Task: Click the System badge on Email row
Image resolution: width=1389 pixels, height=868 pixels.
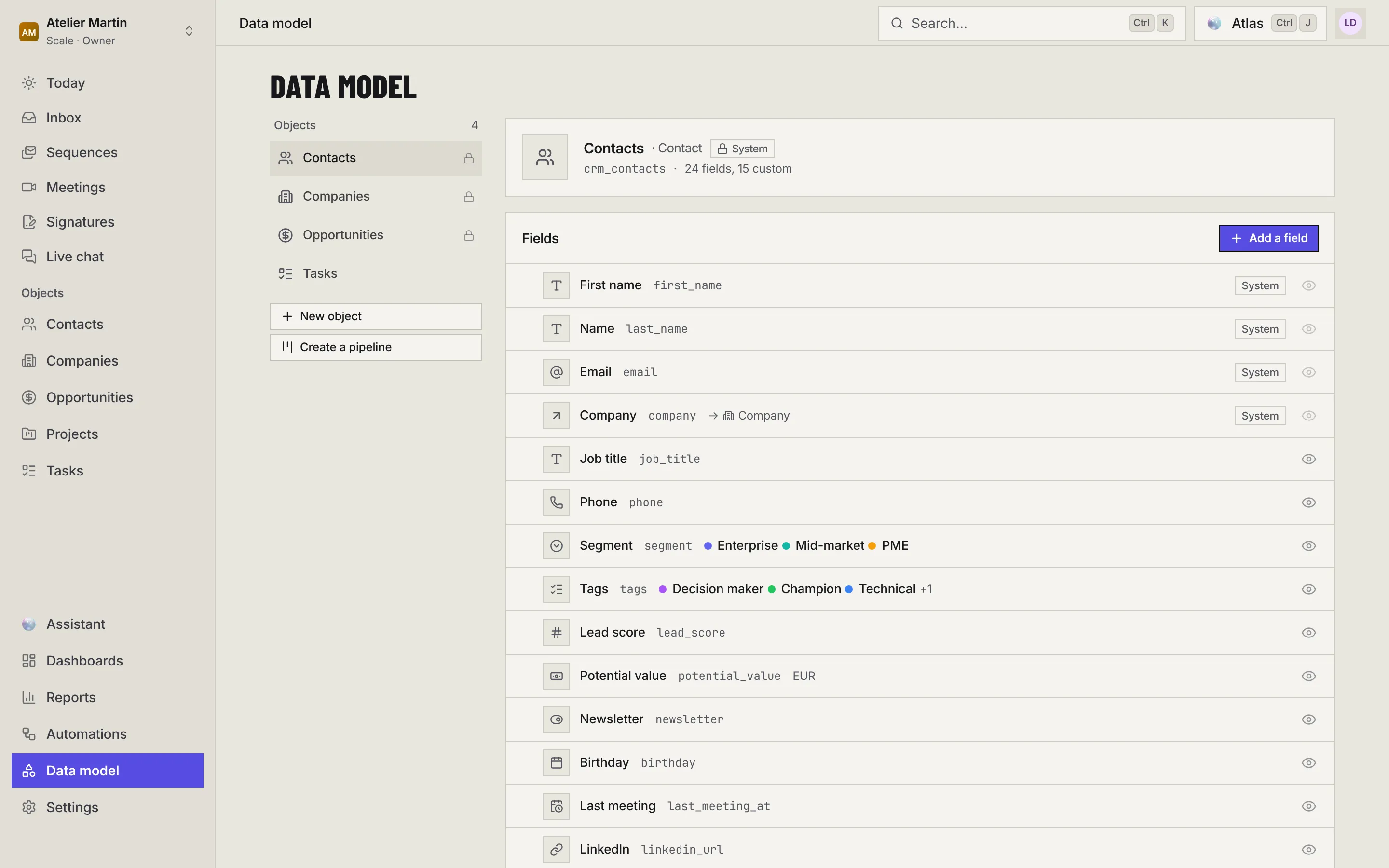Action: pos(1260,372)
